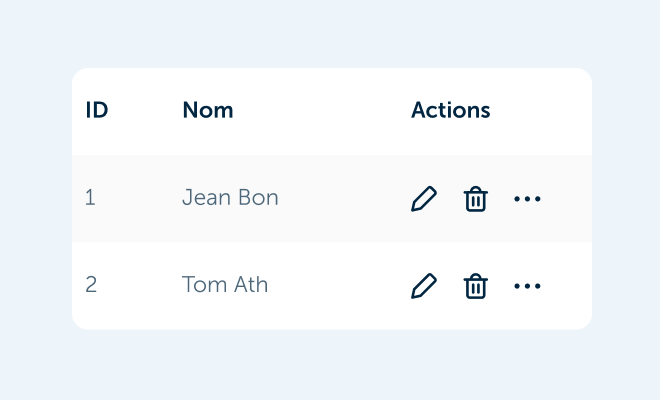
Task: Select the ID cell showing 2
Action: pyautogui.click(x=91, y=285)
